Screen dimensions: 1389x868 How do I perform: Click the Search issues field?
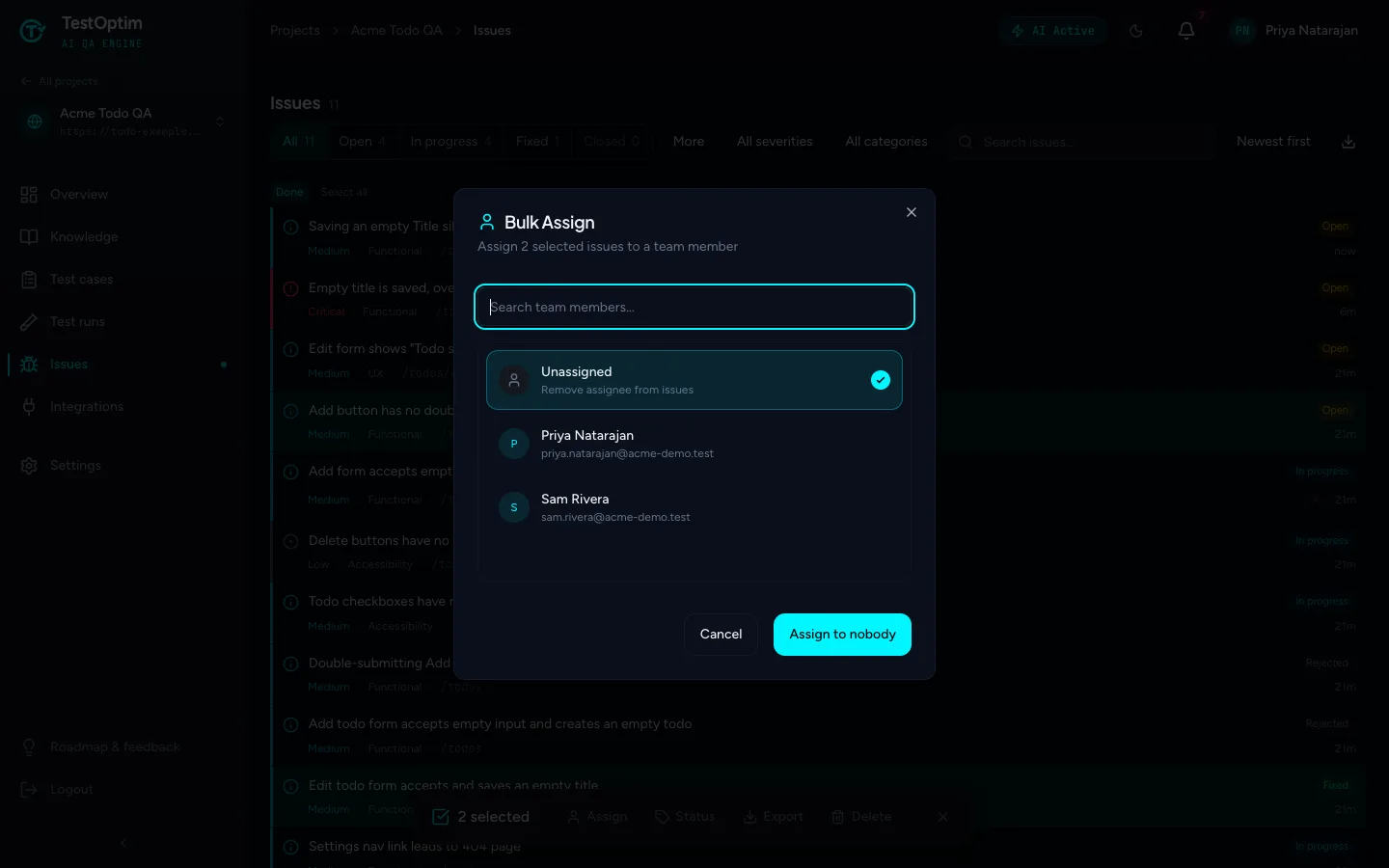coord(1080,142)
